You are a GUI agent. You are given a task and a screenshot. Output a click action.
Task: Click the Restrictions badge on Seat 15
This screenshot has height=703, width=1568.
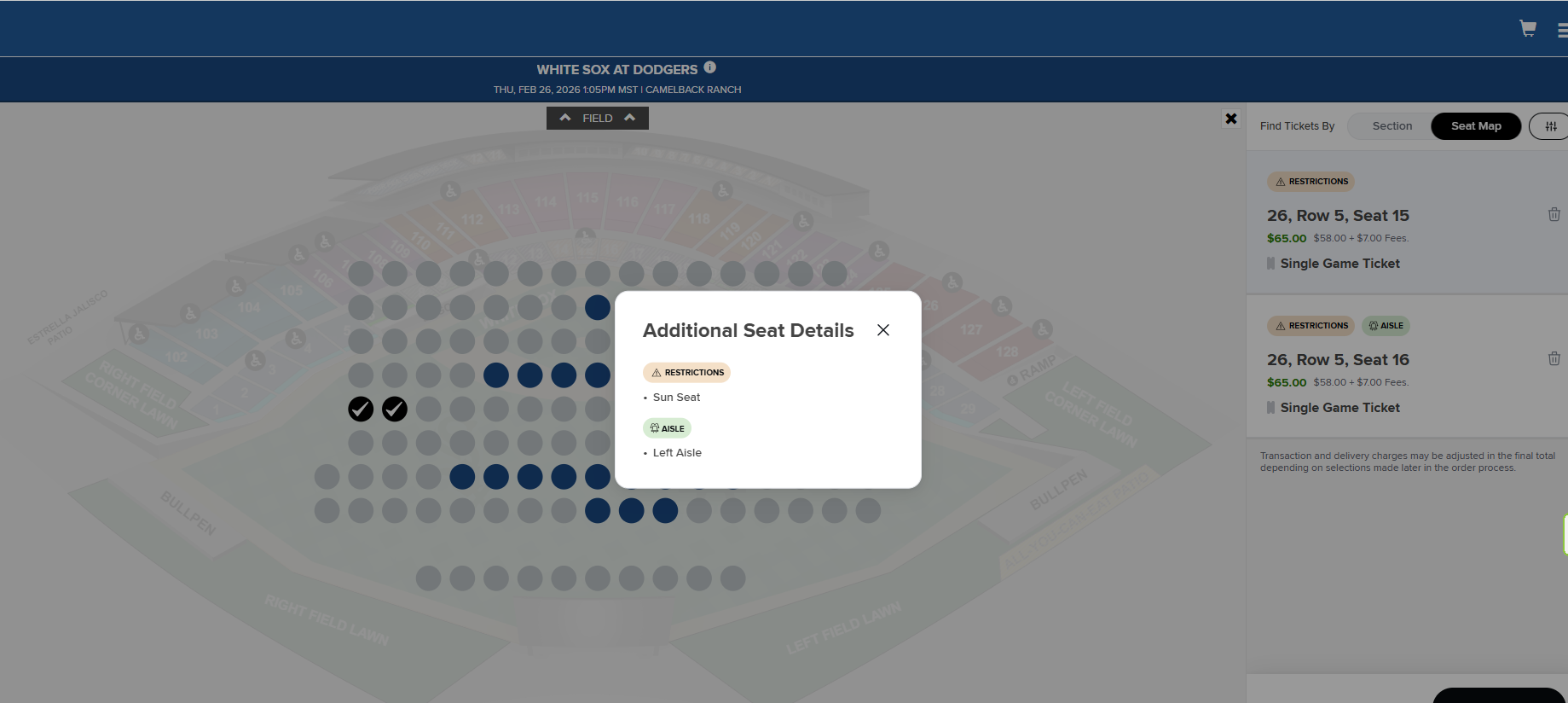coord(1311,182)
